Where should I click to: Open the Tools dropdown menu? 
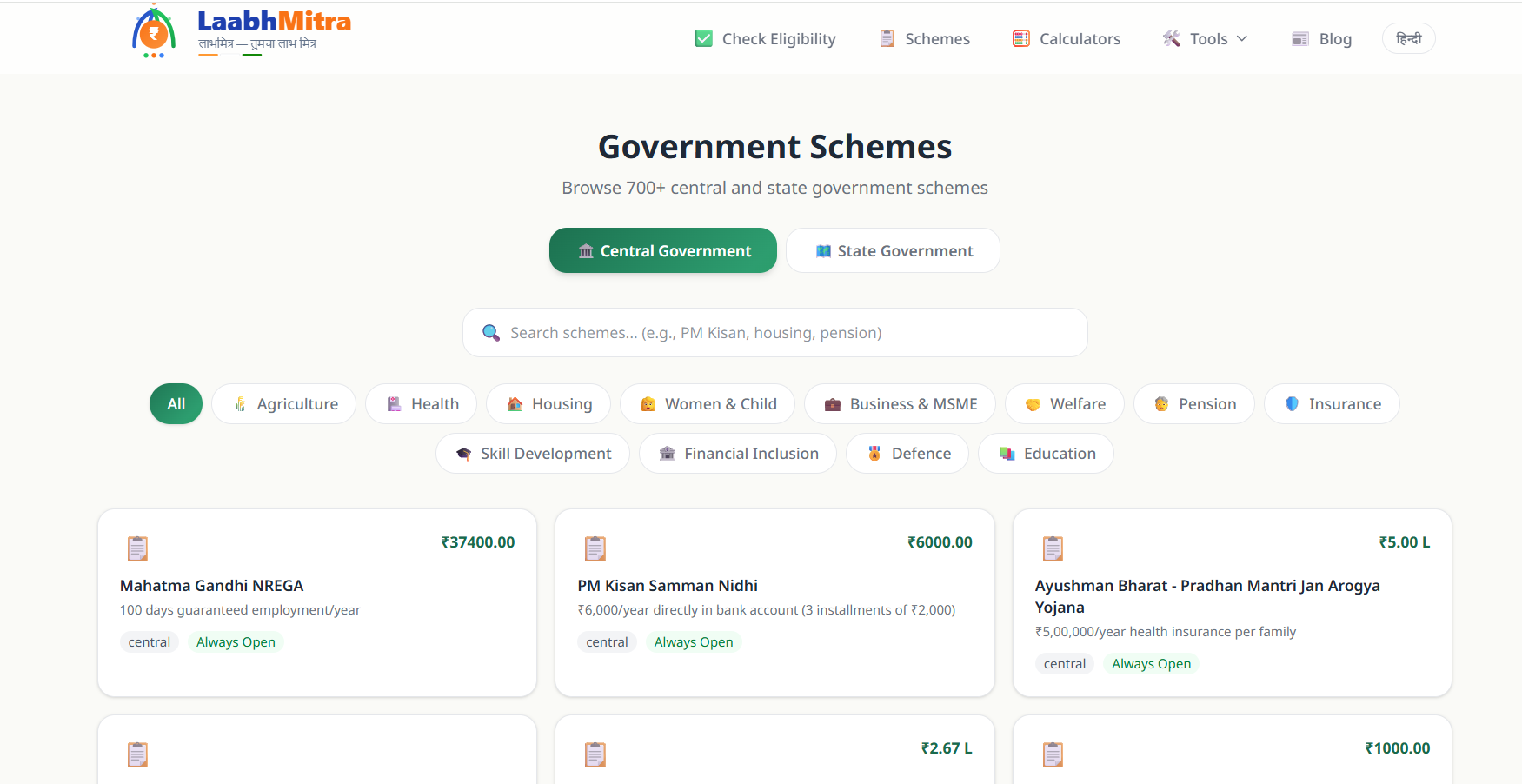tap(1205, 38)
